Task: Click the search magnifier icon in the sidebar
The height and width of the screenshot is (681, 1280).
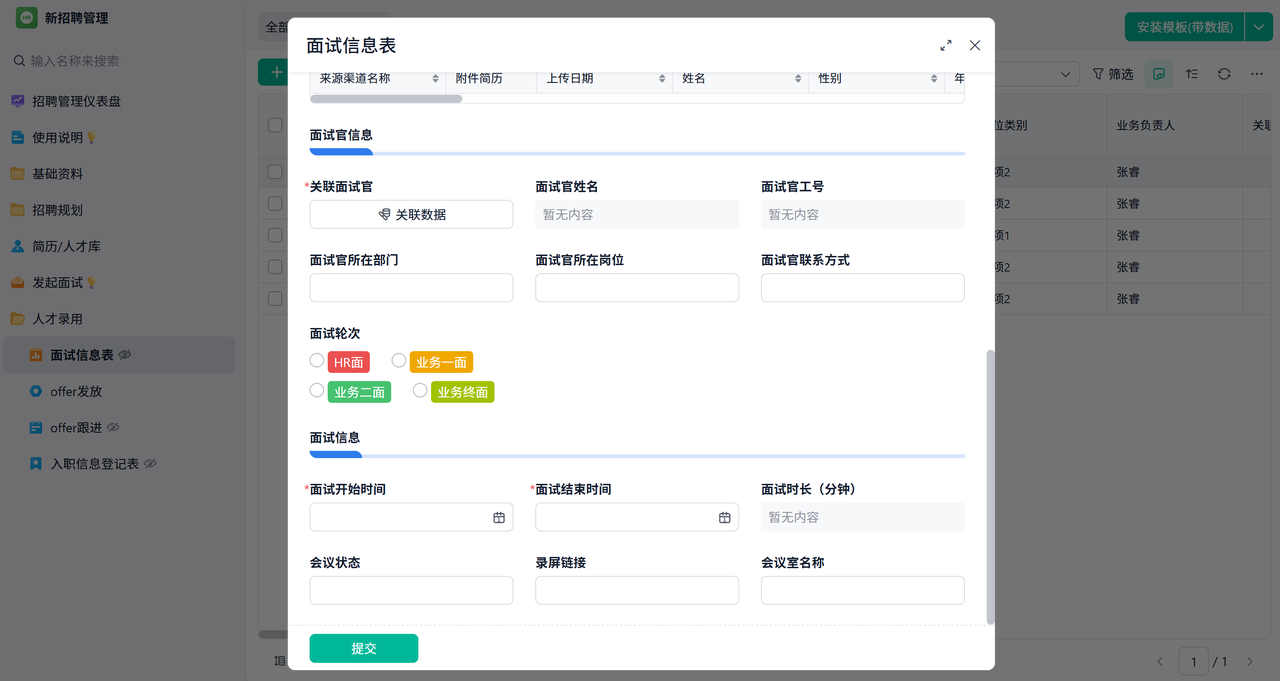Action: [x=19, y=61]
